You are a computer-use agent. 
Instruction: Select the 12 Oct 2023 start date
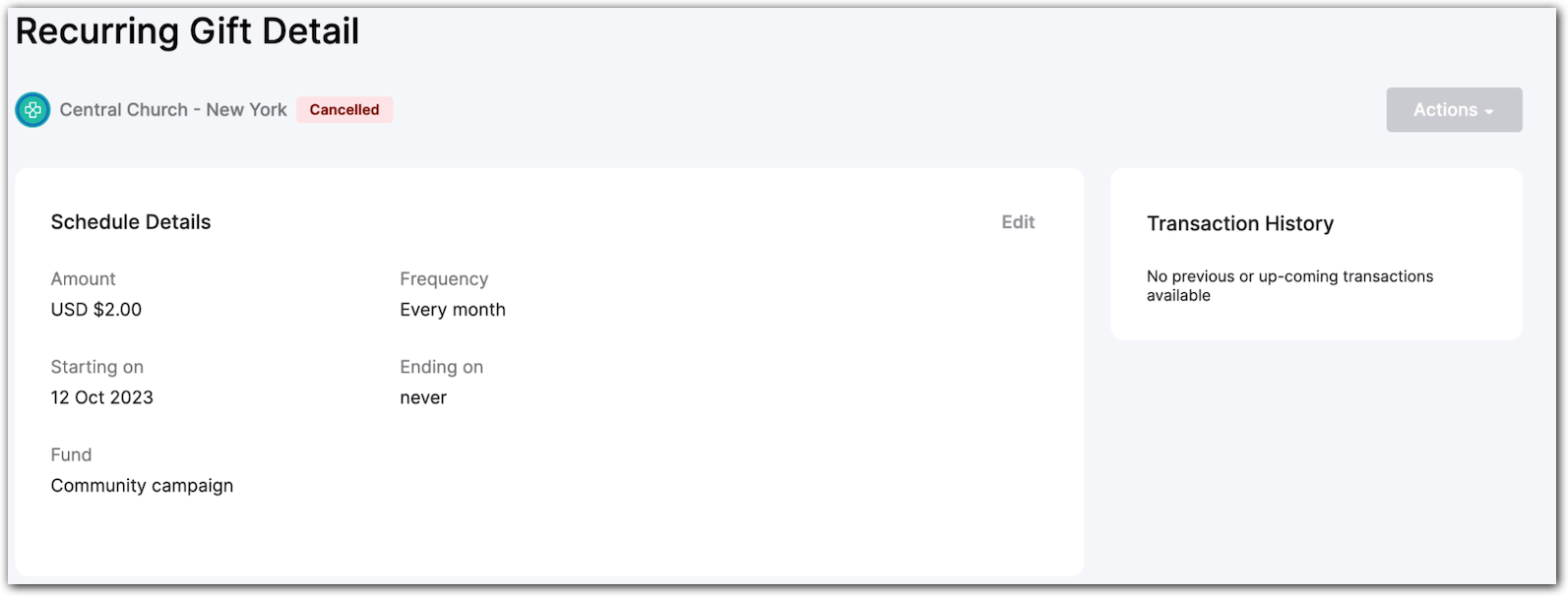point(102,397)
